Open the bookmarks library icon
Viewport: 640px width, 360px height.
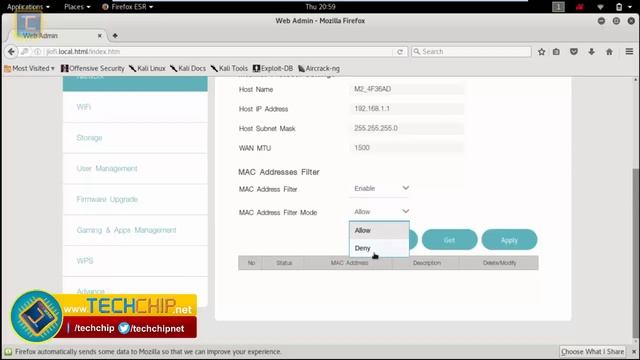(556, 52)
